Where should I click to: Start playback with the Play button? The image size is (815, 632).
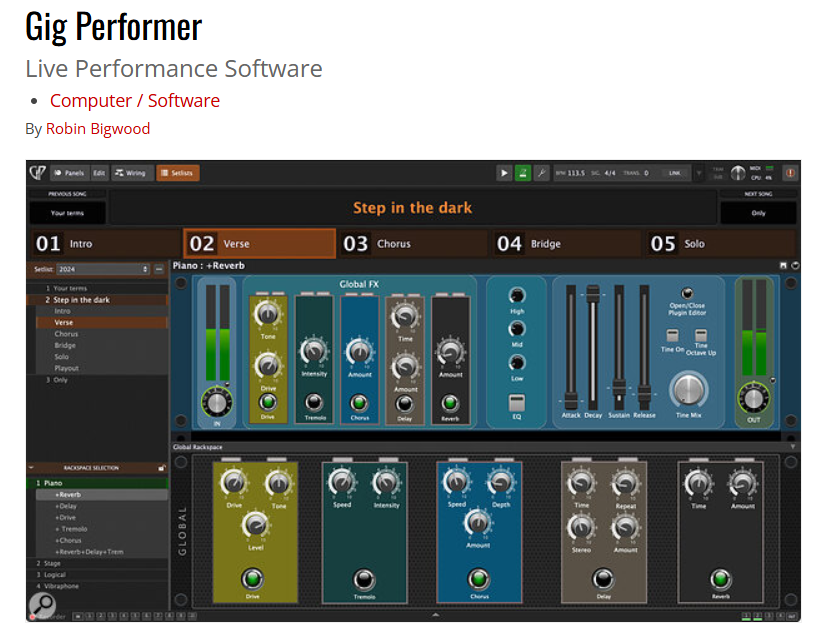tap(504, 172)
